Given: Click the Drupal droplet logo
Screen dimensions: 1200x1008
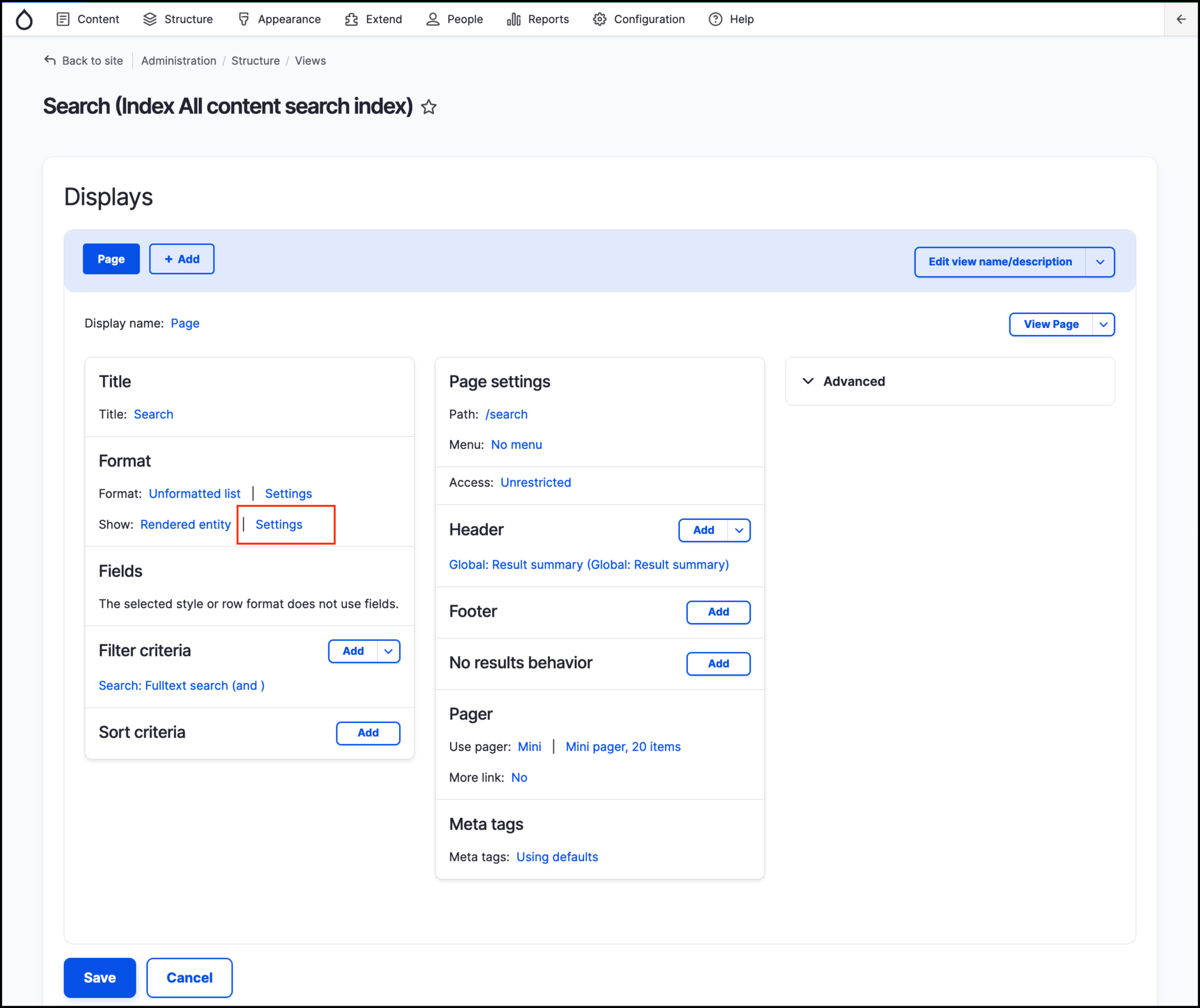Looking at the screenshot, I should click(x=25, y=19).
